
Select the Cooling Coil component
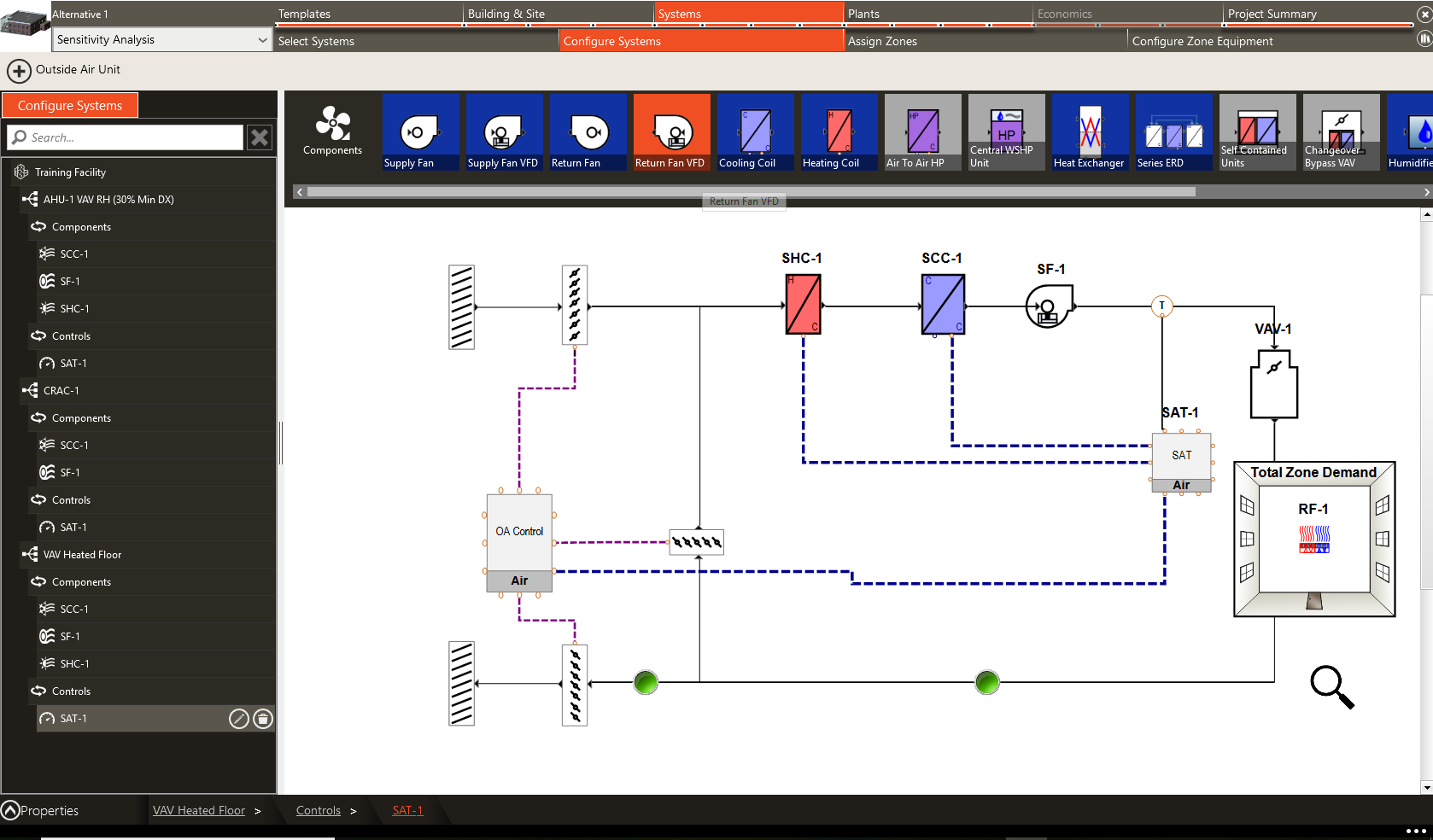point(755,132)
